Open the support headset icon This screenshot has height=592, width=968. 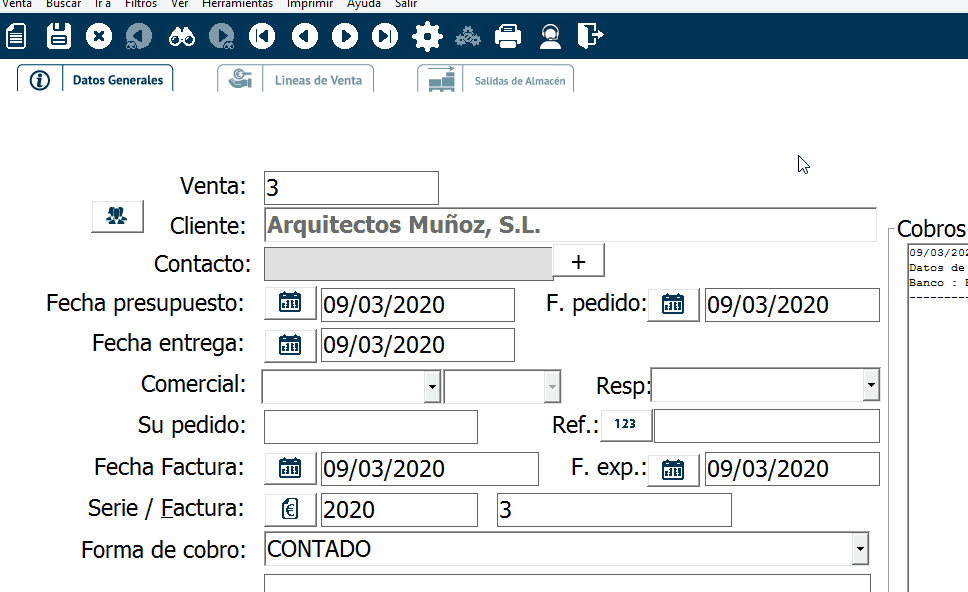[549, 37]
